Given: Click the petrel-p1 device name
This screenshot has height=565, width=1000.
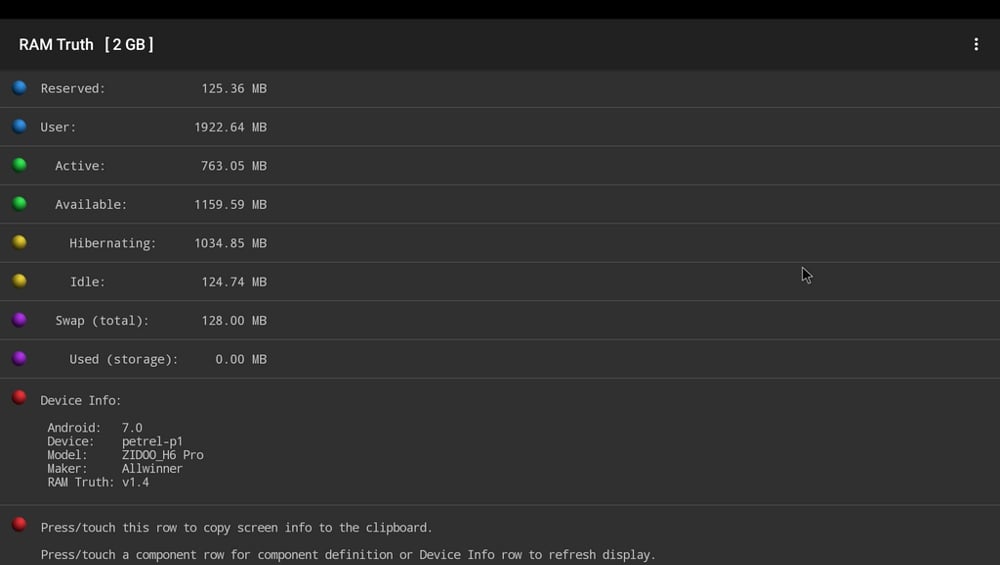Looking at the screenshot, I should coord(152,441).
